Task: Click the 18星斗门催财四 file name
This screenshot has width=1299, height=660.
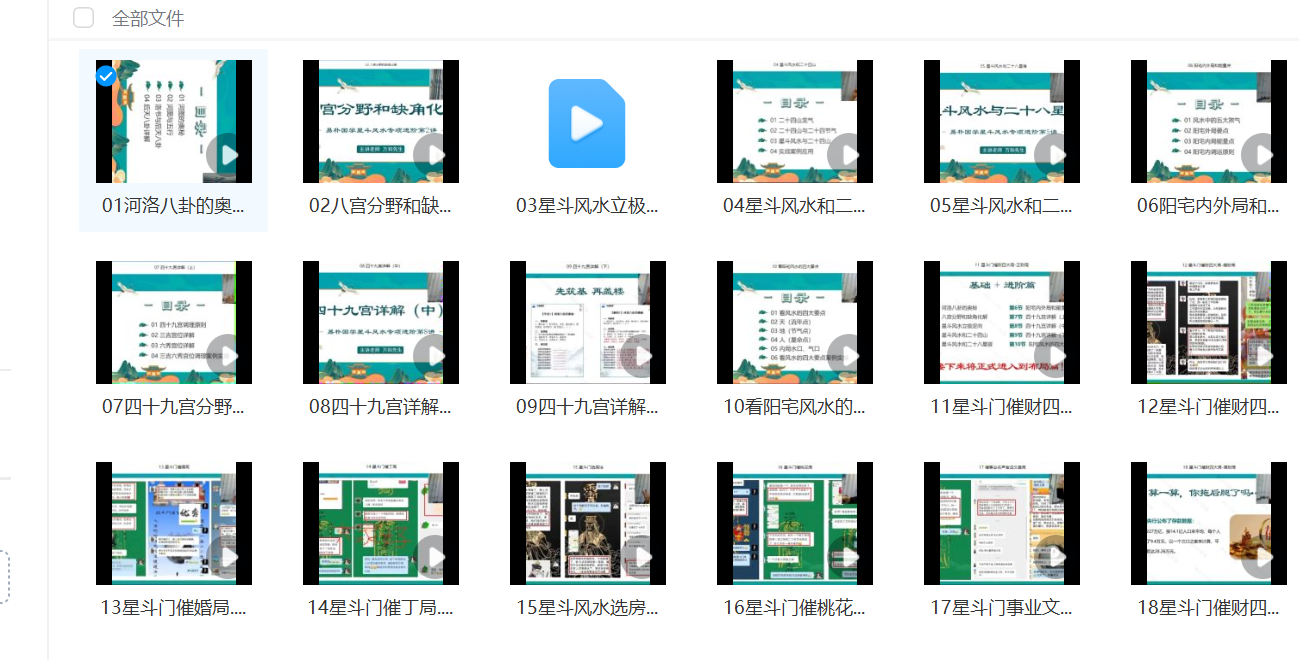Action: [1208, 608]
